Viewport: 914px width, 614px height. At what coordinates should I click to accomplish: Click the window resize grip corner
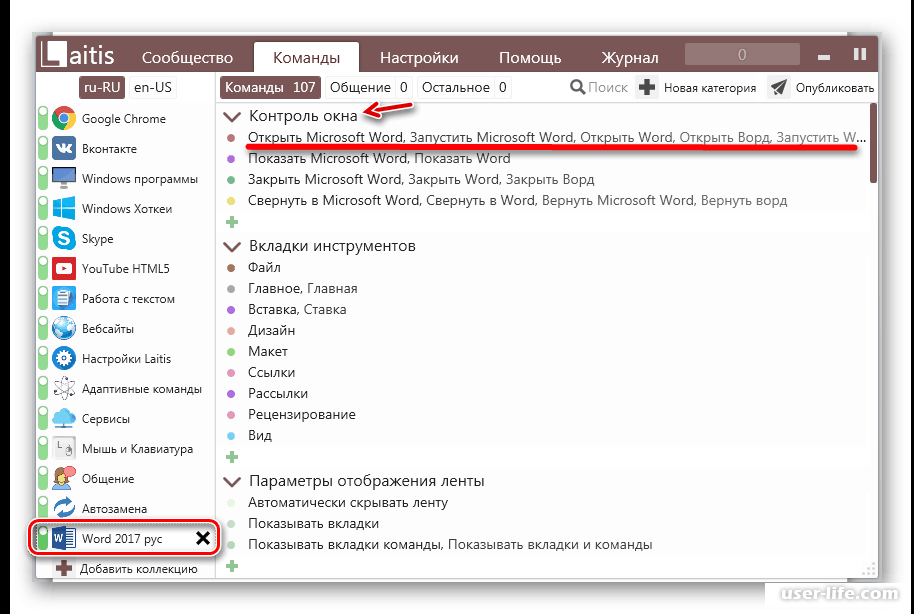pos(869,569)
